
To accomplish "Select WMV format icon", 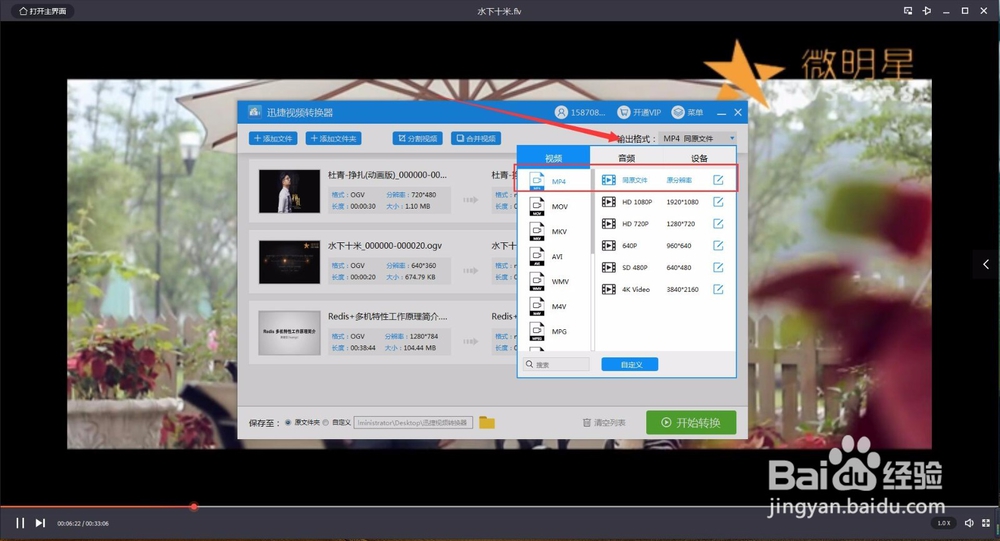I will click(537, 281).
